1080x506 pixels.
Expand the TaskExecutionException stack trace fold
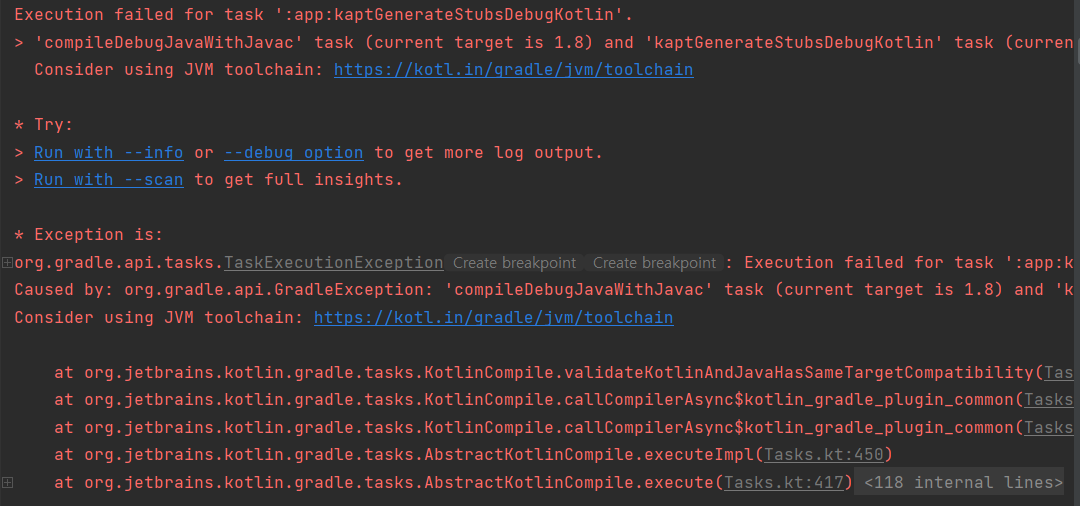coord(7,262)
